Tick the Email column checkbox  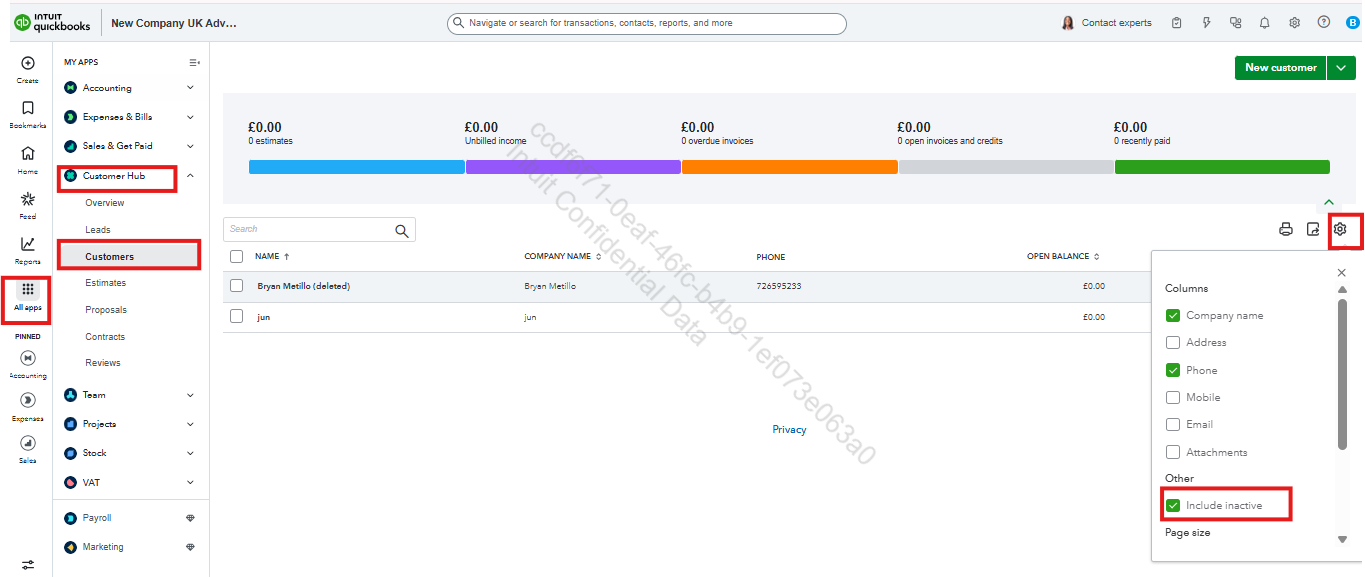click(1173, 425)
